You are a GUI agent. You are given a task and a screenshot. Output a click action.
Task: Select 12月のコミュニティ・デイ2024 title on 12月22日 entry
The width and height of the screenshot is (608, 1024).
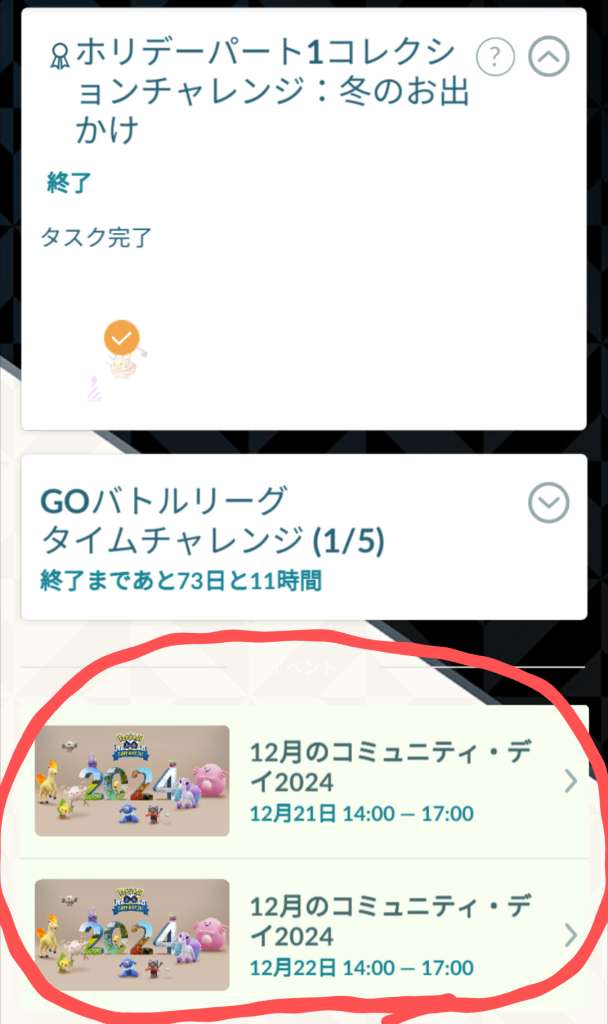point(390,921)
